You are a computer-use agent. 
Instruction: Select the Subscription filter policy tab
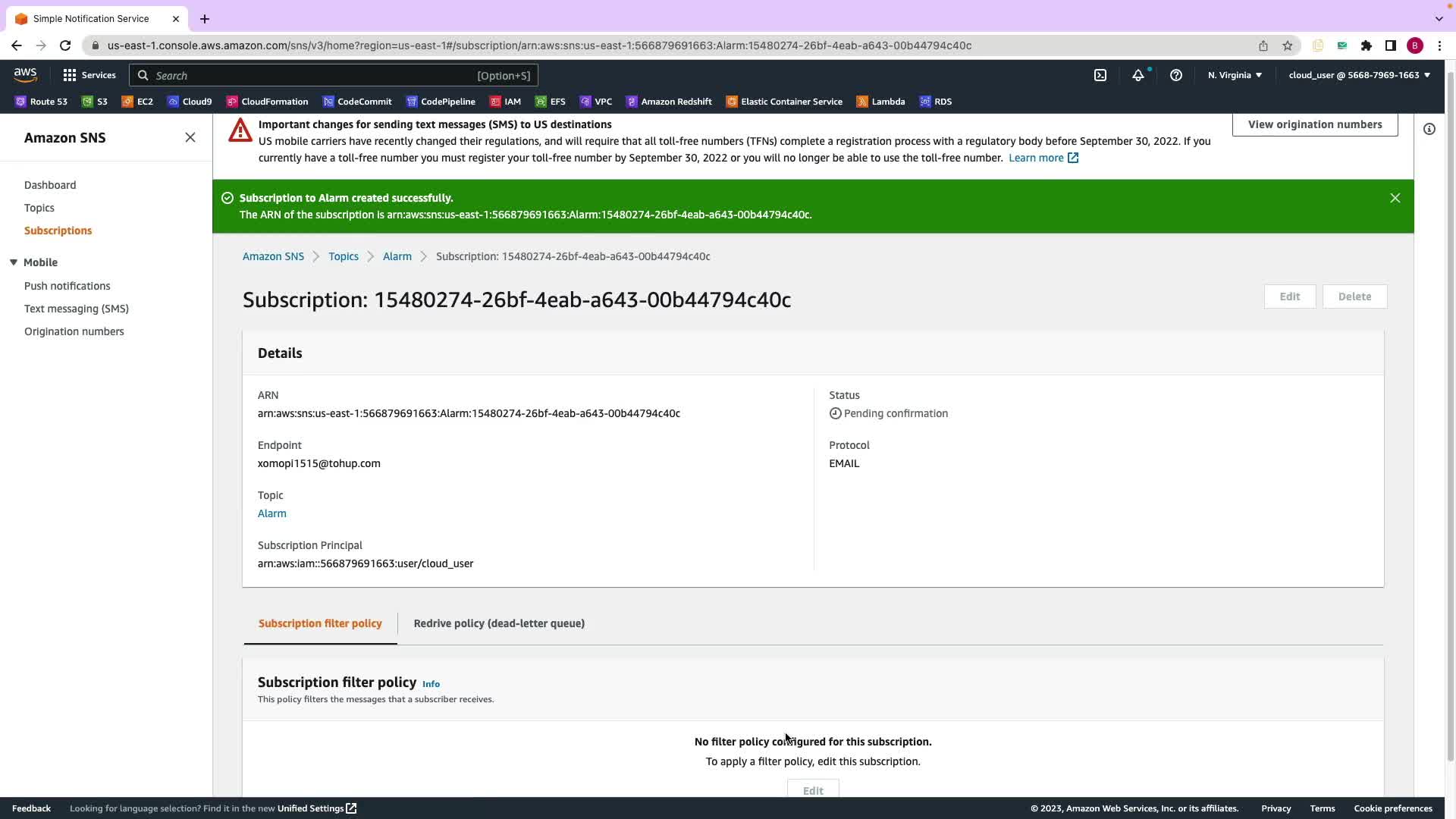(x=320, y=623)
